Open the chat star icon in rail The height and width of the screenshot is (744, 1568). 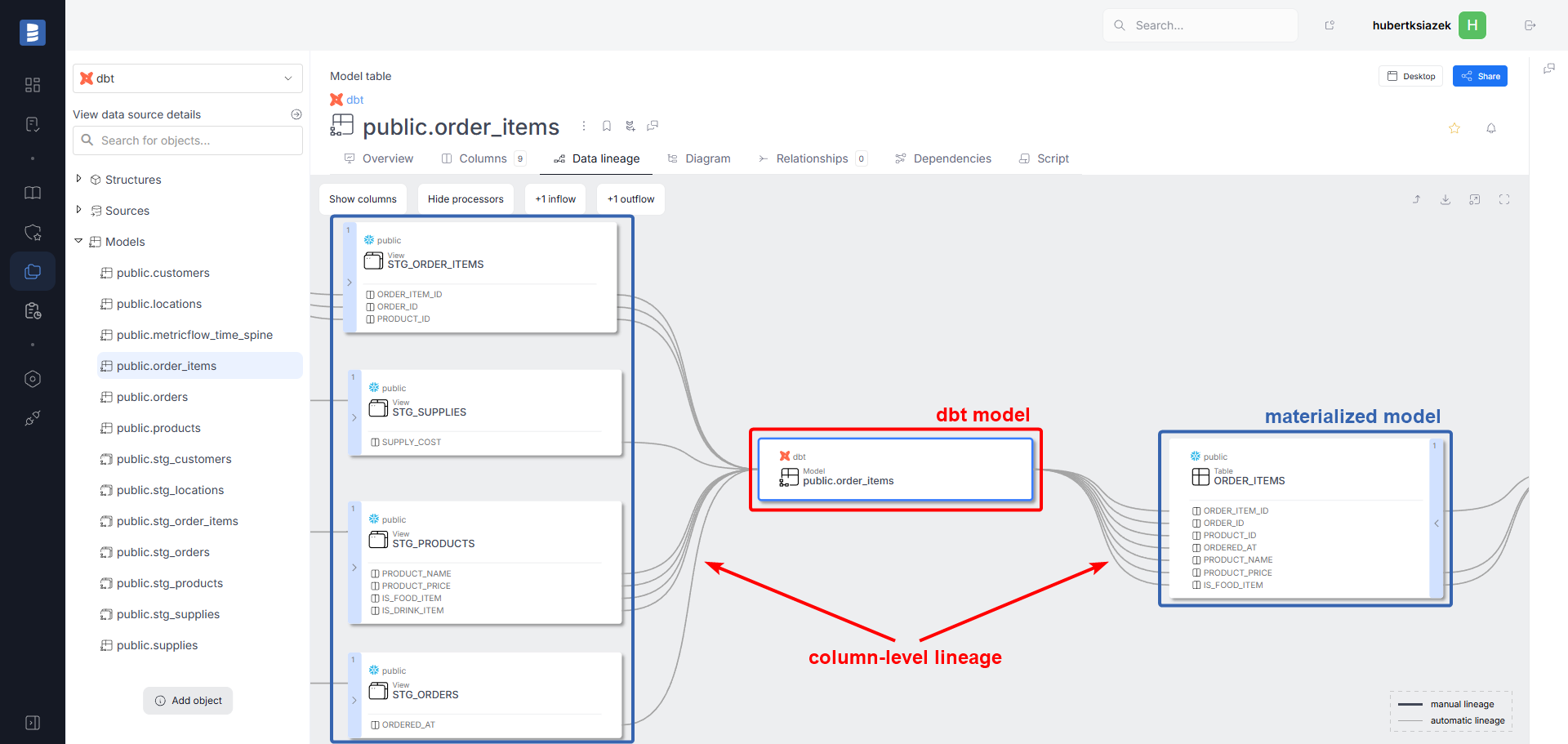click(33, 232)
